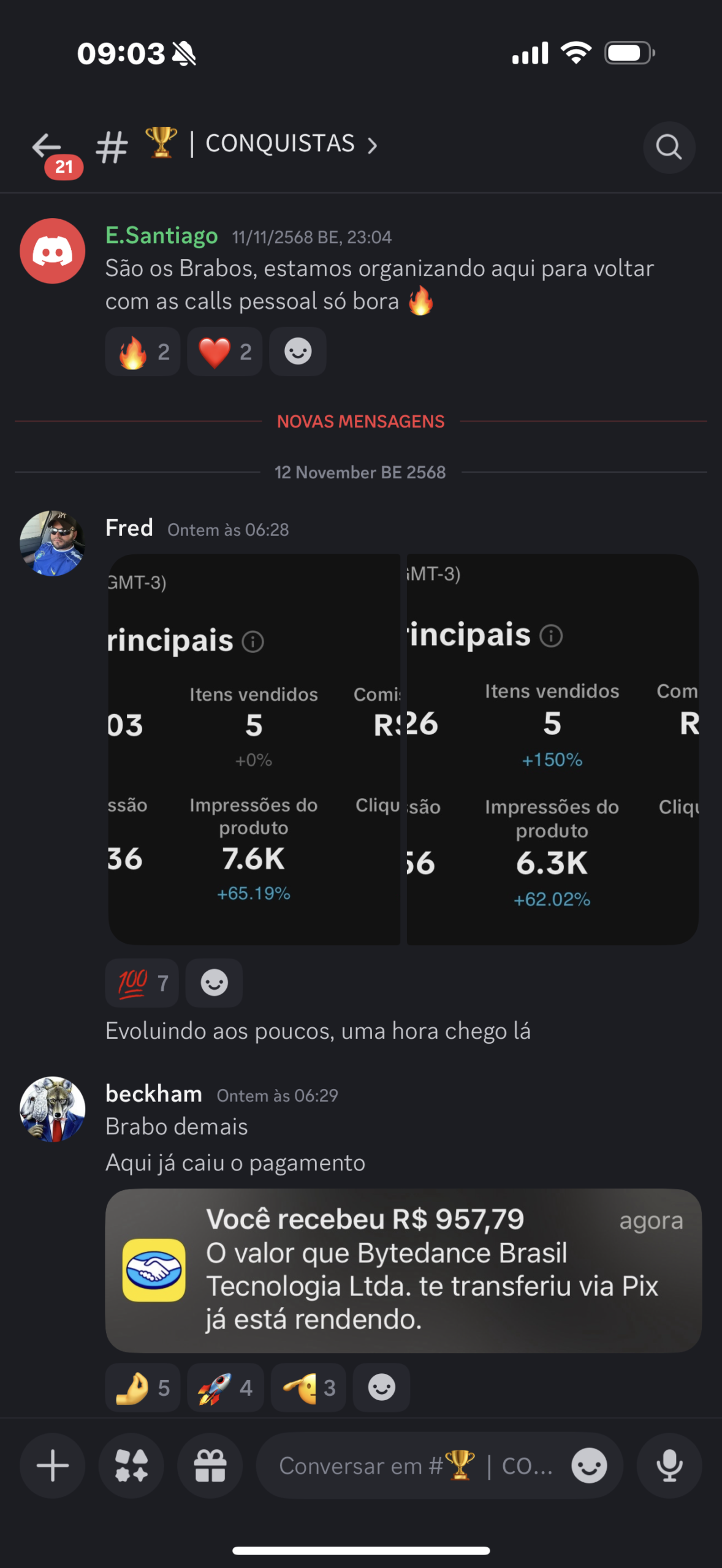Open emoji picker in message field
This screenshot has width=722, height=1568.
[589, 1466]
